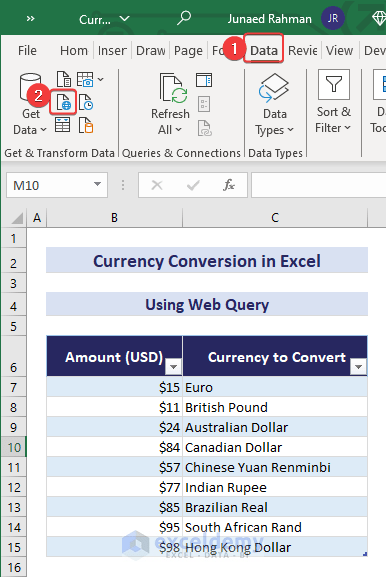Switch to the Review tab
This screenshot has width=386, height=577.
(302, 50)
